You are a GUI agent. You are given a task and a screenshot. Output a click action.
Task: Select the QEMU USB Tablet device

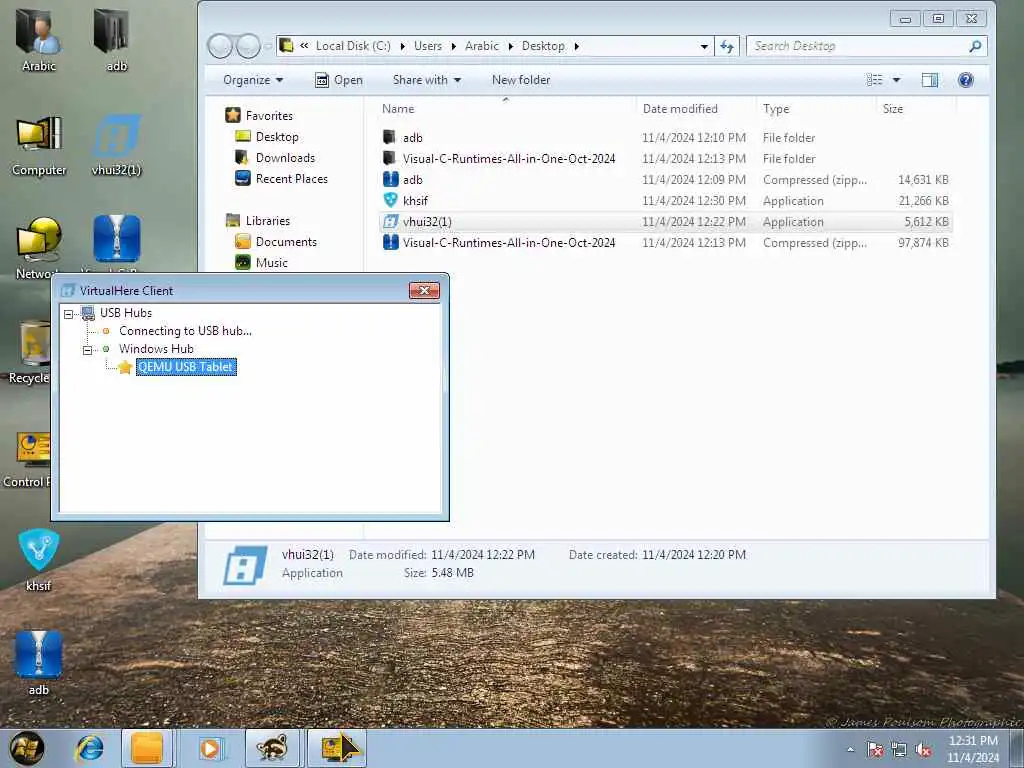(x=186, y=367)
